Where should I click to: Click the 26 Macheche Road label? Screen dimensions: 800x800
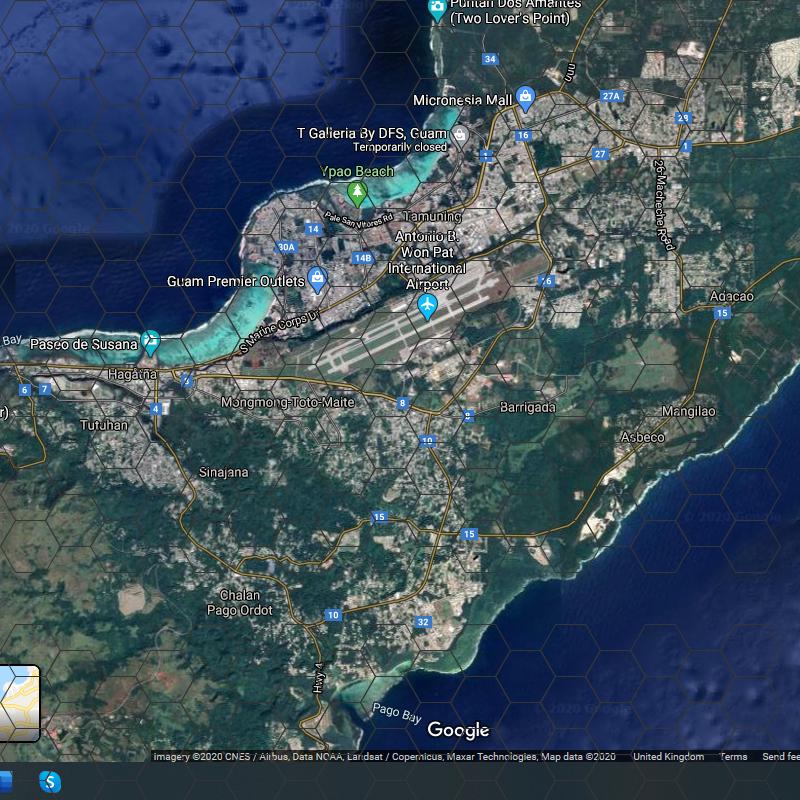(x=664, y=205)
